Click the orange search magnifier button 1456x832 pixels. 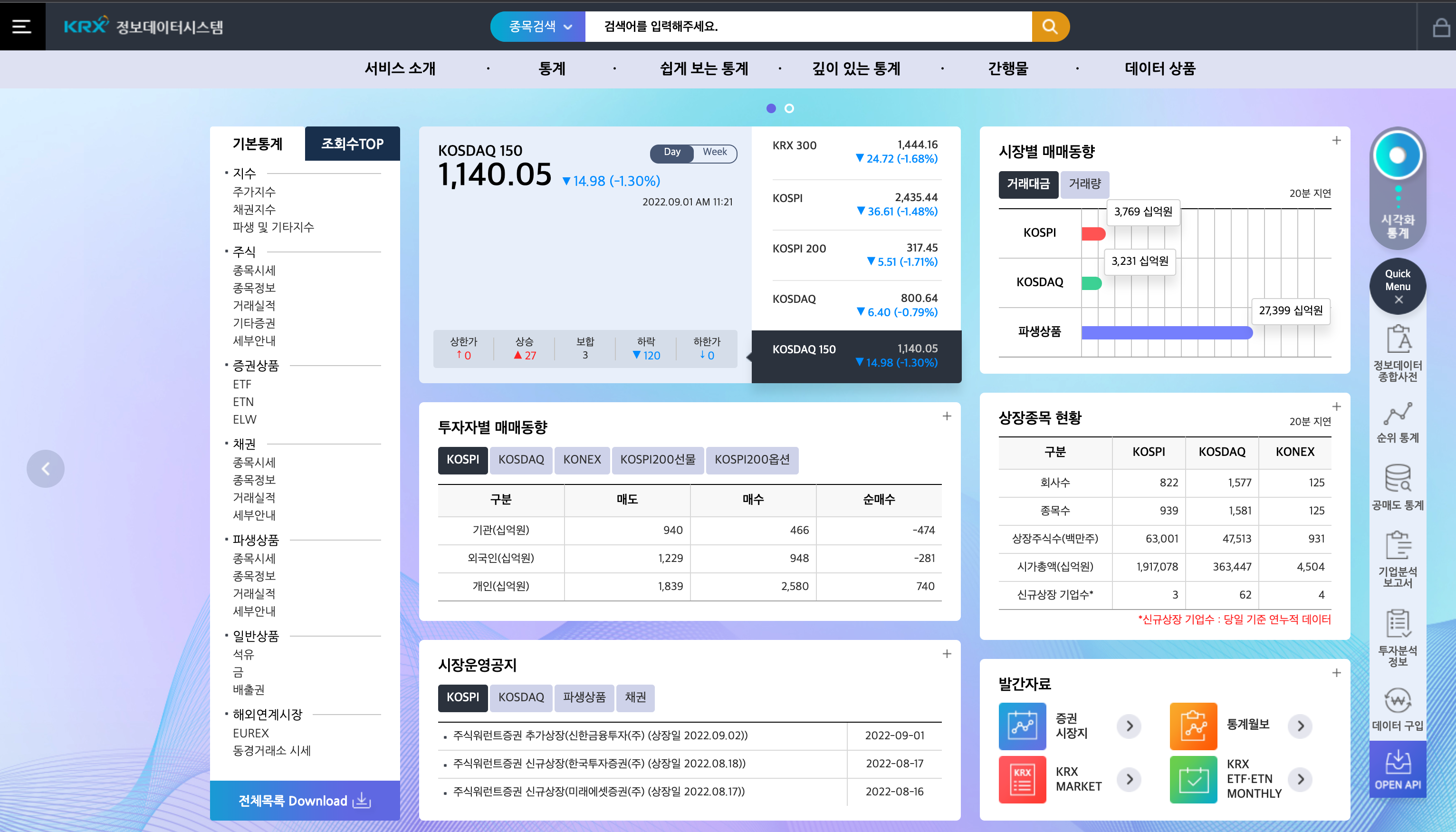coord(1050,26)
